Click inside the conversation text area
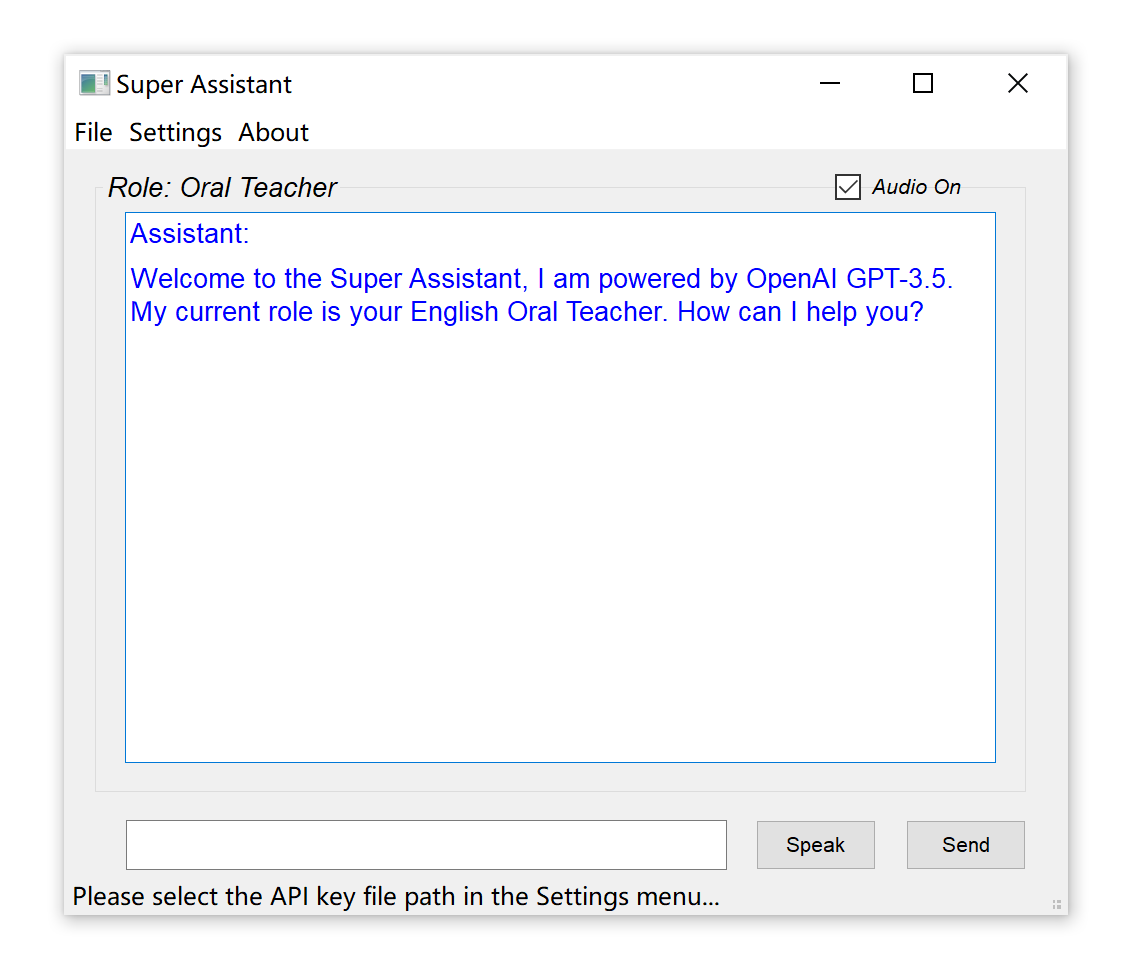 pyautogui.click(x=561, y=488)
